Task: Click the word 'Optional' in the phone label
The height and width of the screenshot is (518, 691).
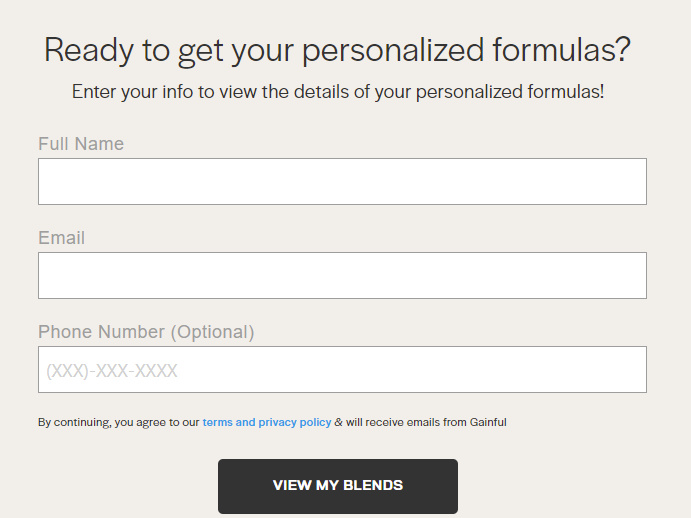Action: click(x=212, y=332)
